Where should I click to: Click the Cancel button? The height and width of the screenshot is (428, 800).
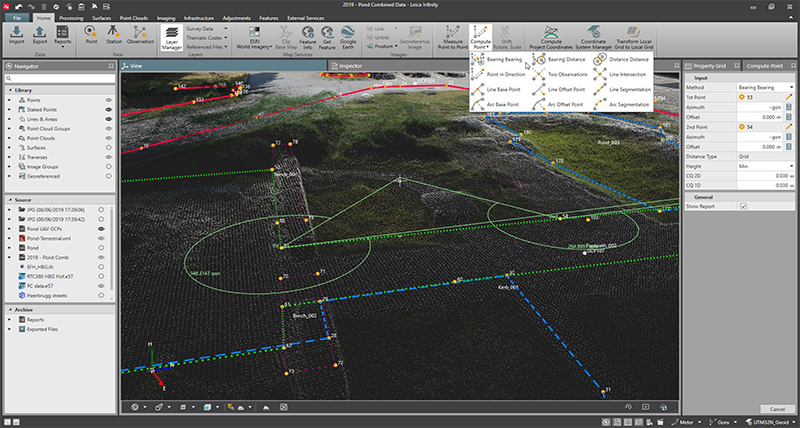click(x=777, y=408)
